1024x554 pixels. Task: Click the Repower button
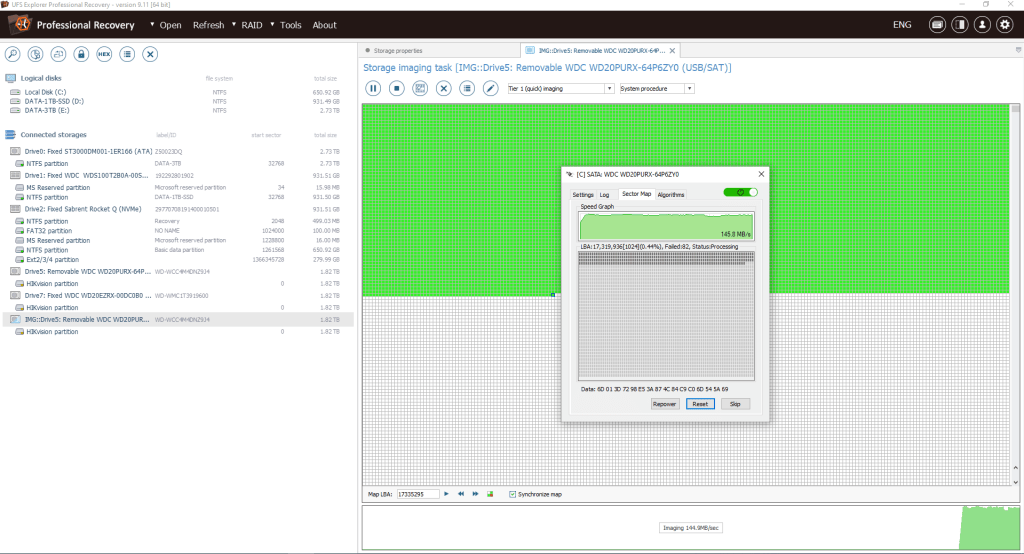pyautogui.click(x=665, y=404)
